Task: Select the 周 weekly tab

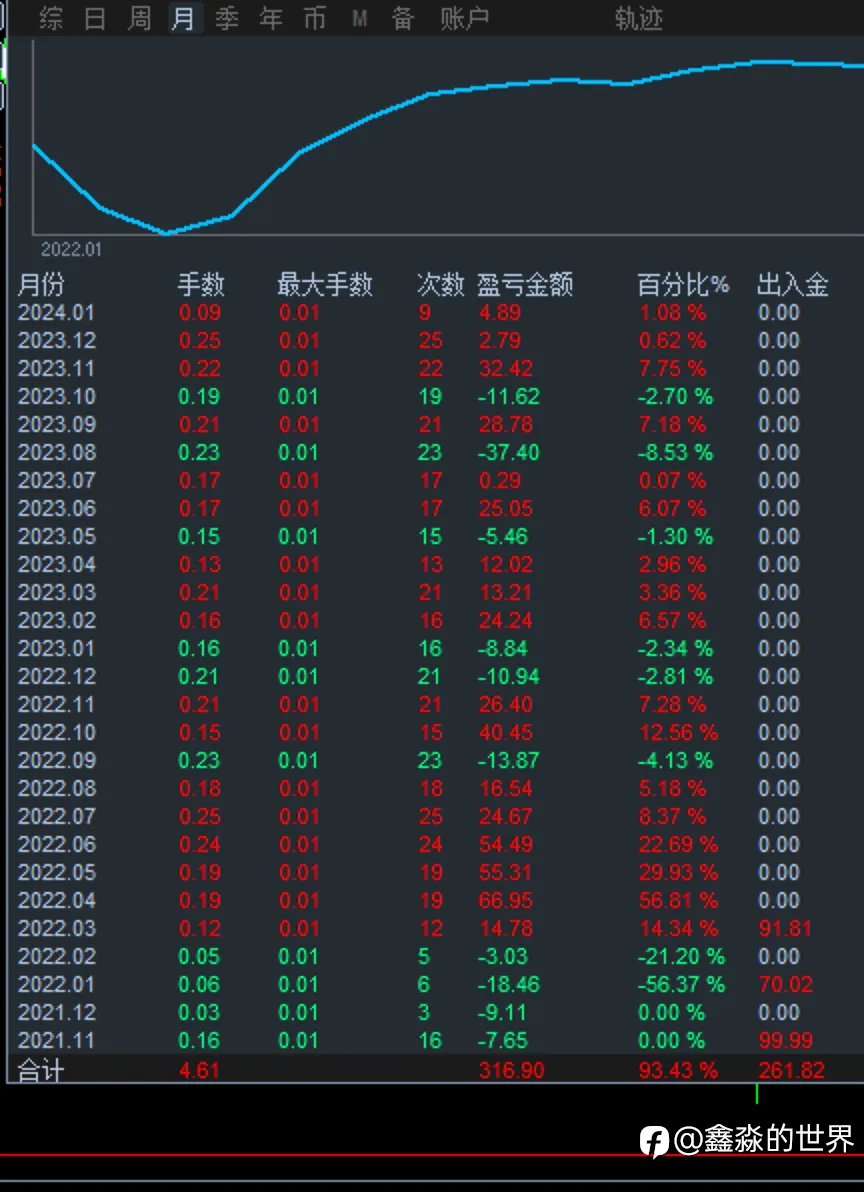Action: (139, 18)
